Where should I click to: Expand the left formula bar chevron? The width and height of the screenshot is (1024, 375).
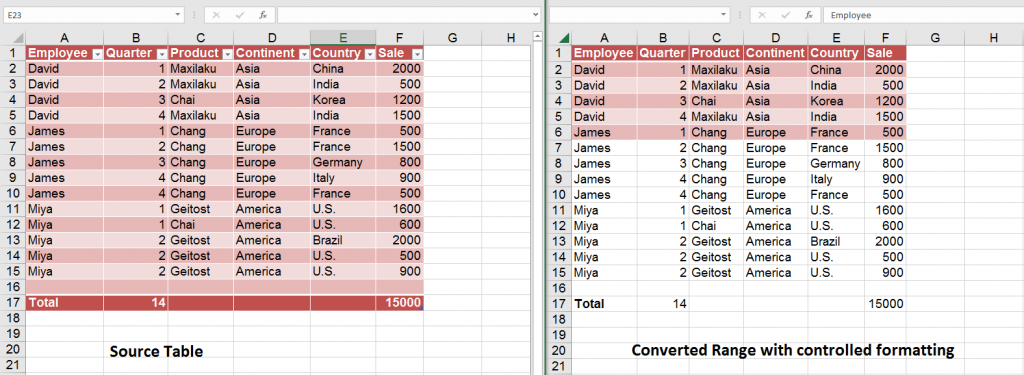(536, 14)
